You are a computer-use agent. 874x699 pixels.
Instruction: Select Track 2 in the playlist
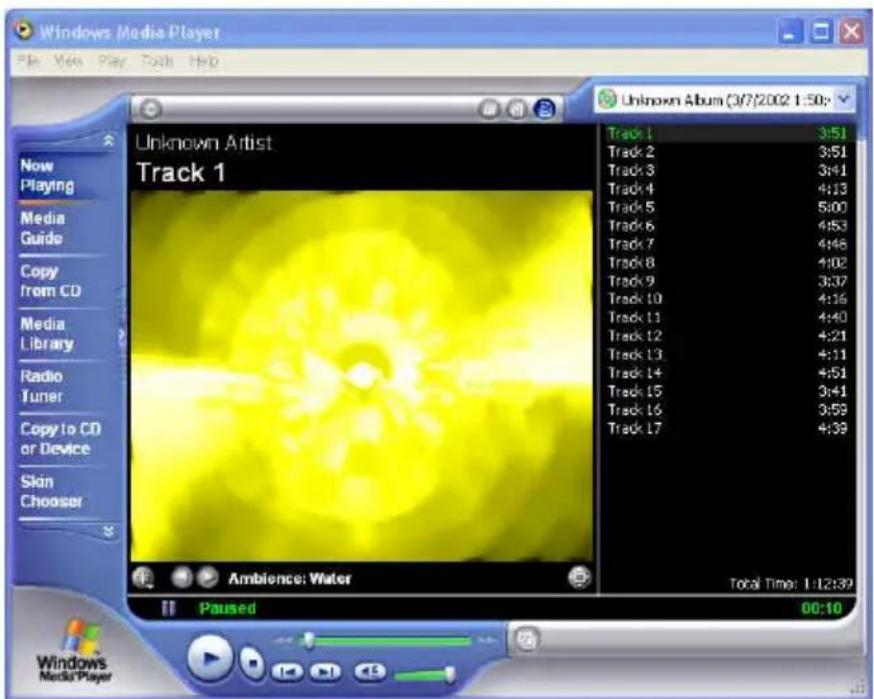727,152
